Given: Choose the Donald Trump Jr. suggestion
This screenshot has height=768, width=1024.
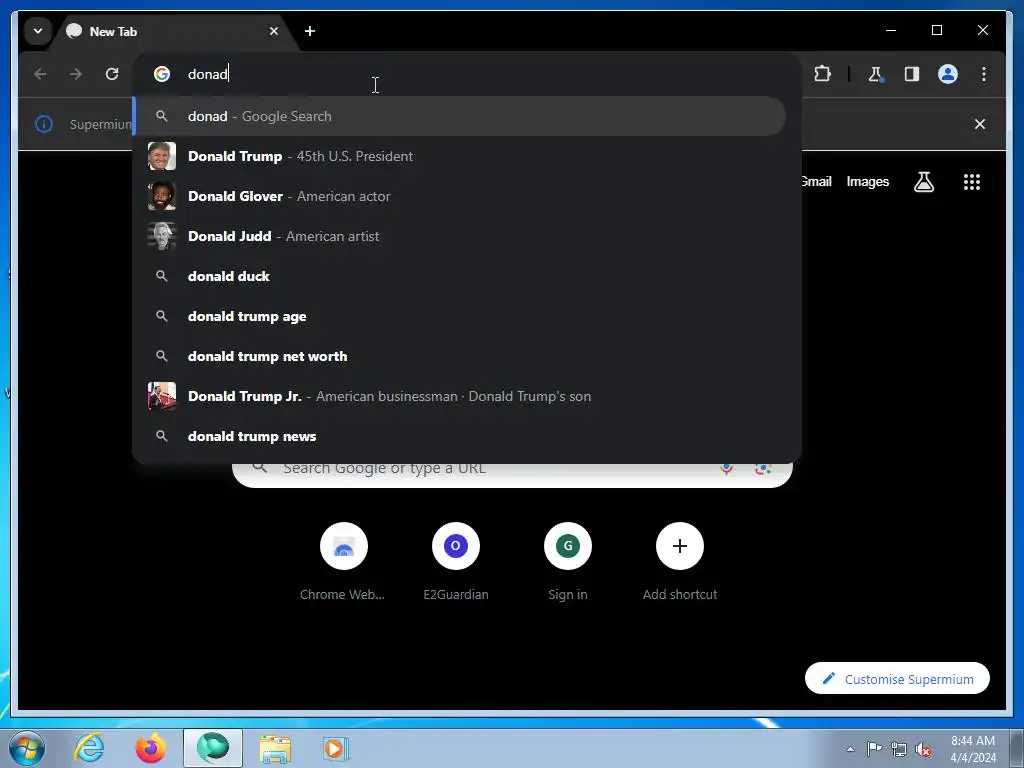Looking at the screenshot, I should click(460, 396).
